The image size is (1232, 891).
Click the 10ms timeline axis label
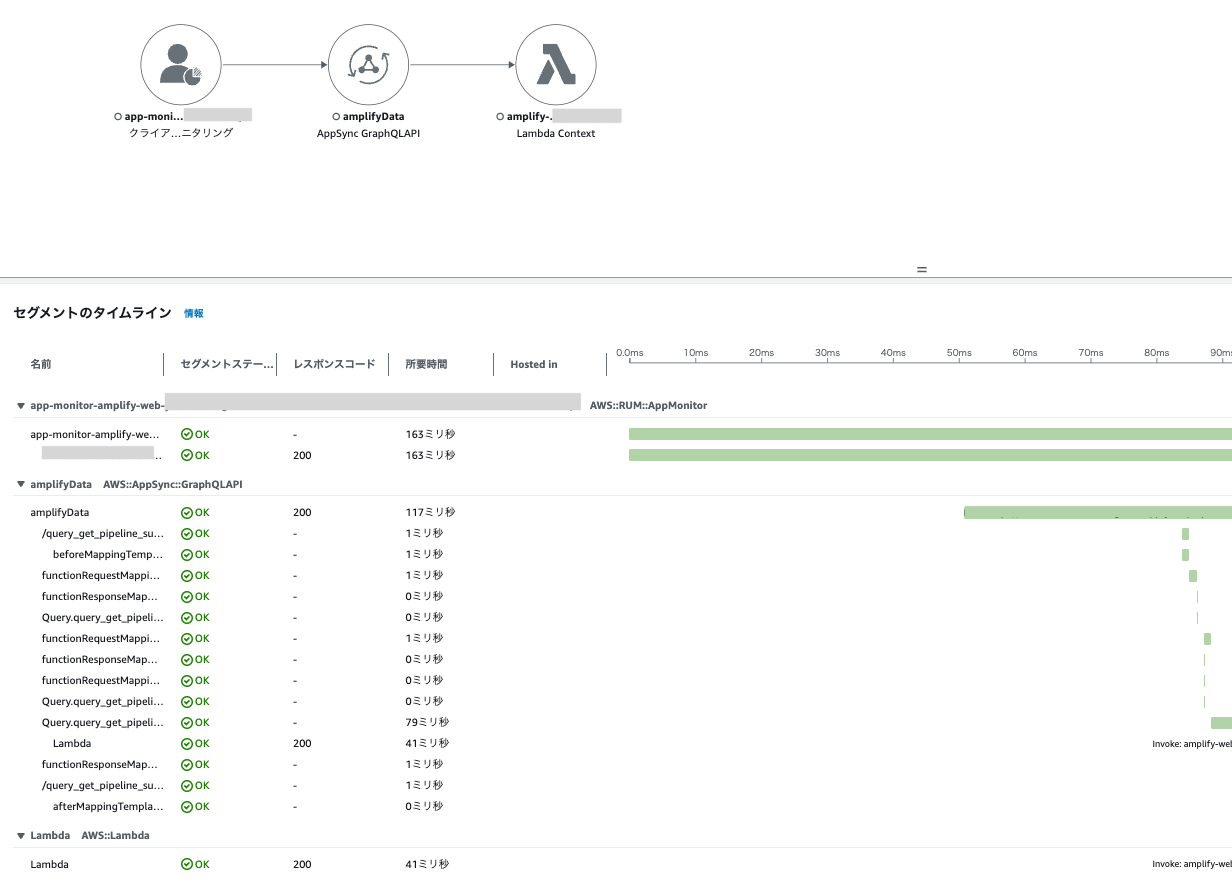(696, 353)
